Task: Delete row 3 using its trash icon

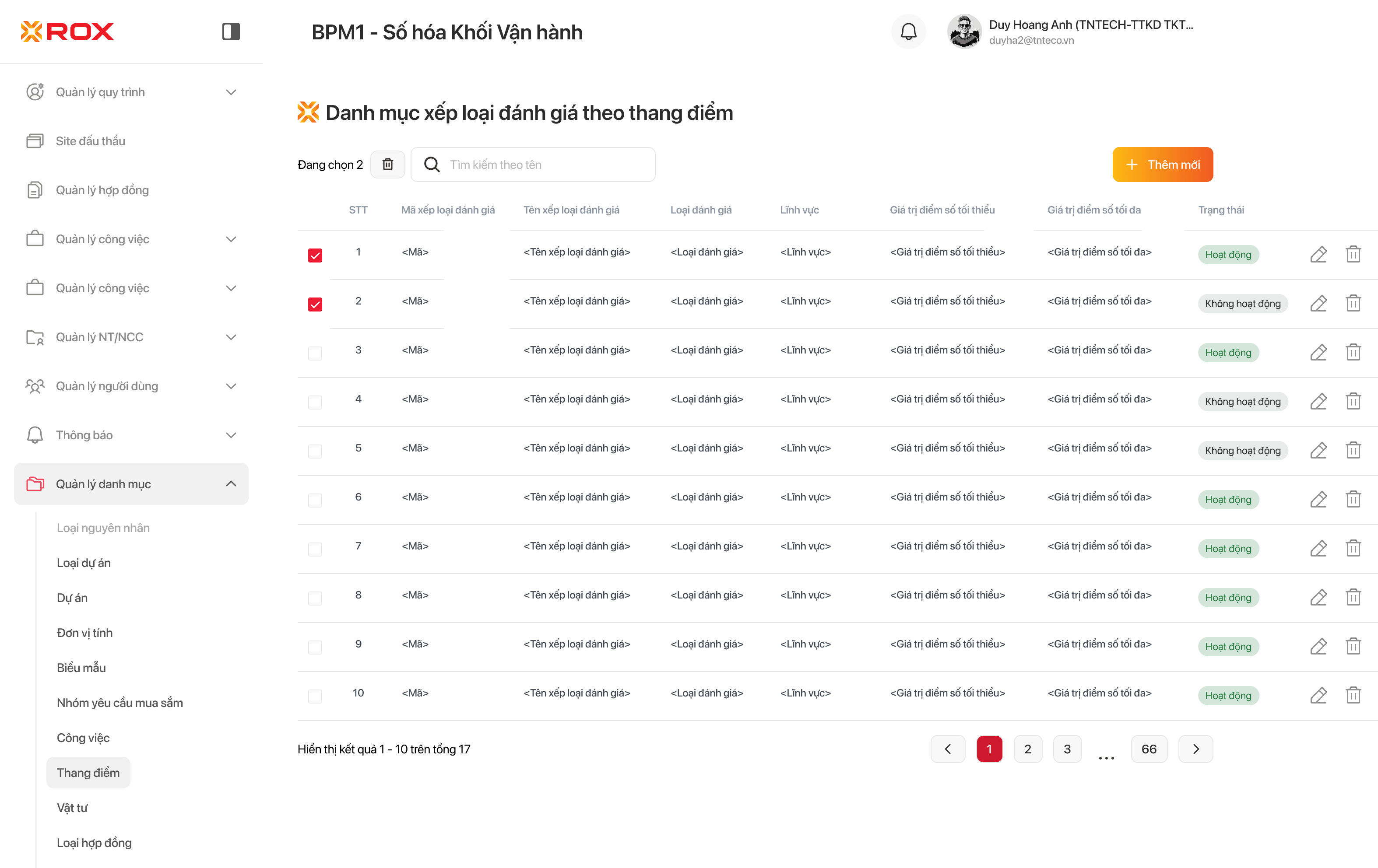Action: (x=1353, y=352)
